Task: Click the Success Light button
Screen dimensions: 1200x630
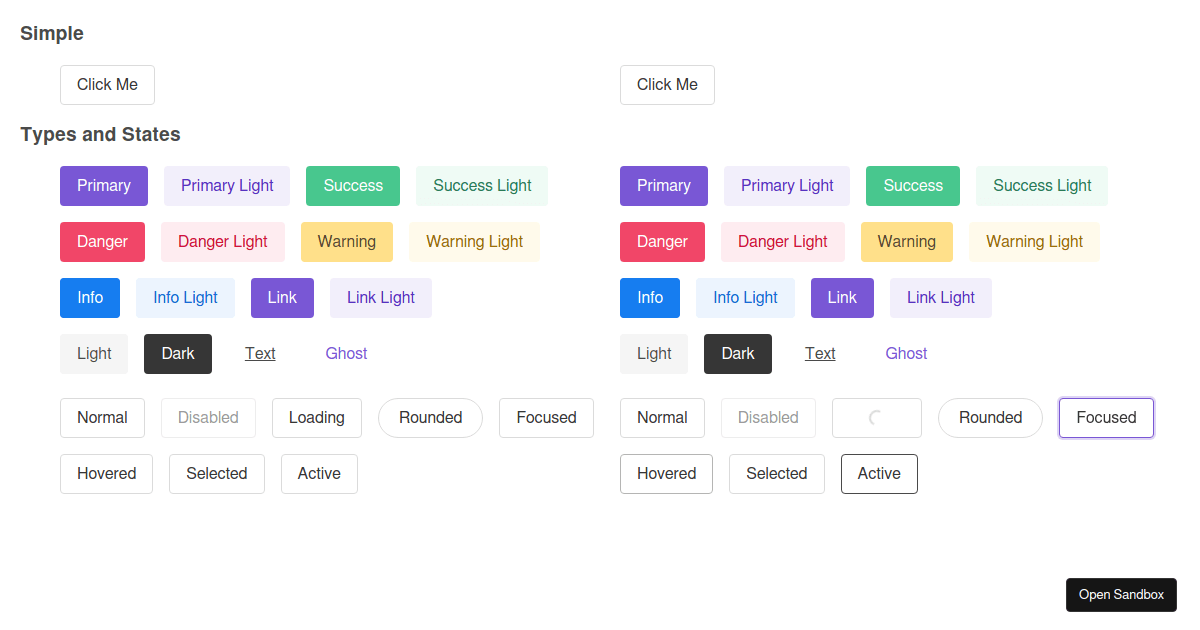Action: (481, 185)
